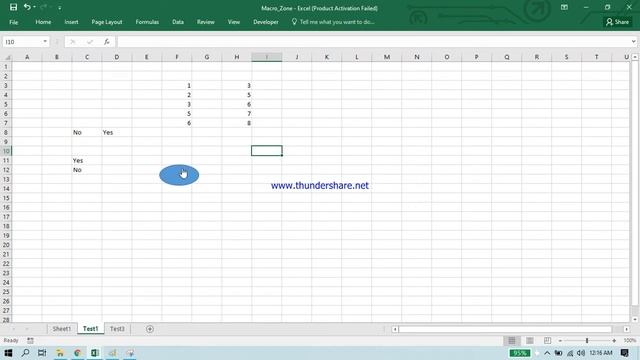
Task: Open File Explorer from the taskbar
Action: pos(60,353)
